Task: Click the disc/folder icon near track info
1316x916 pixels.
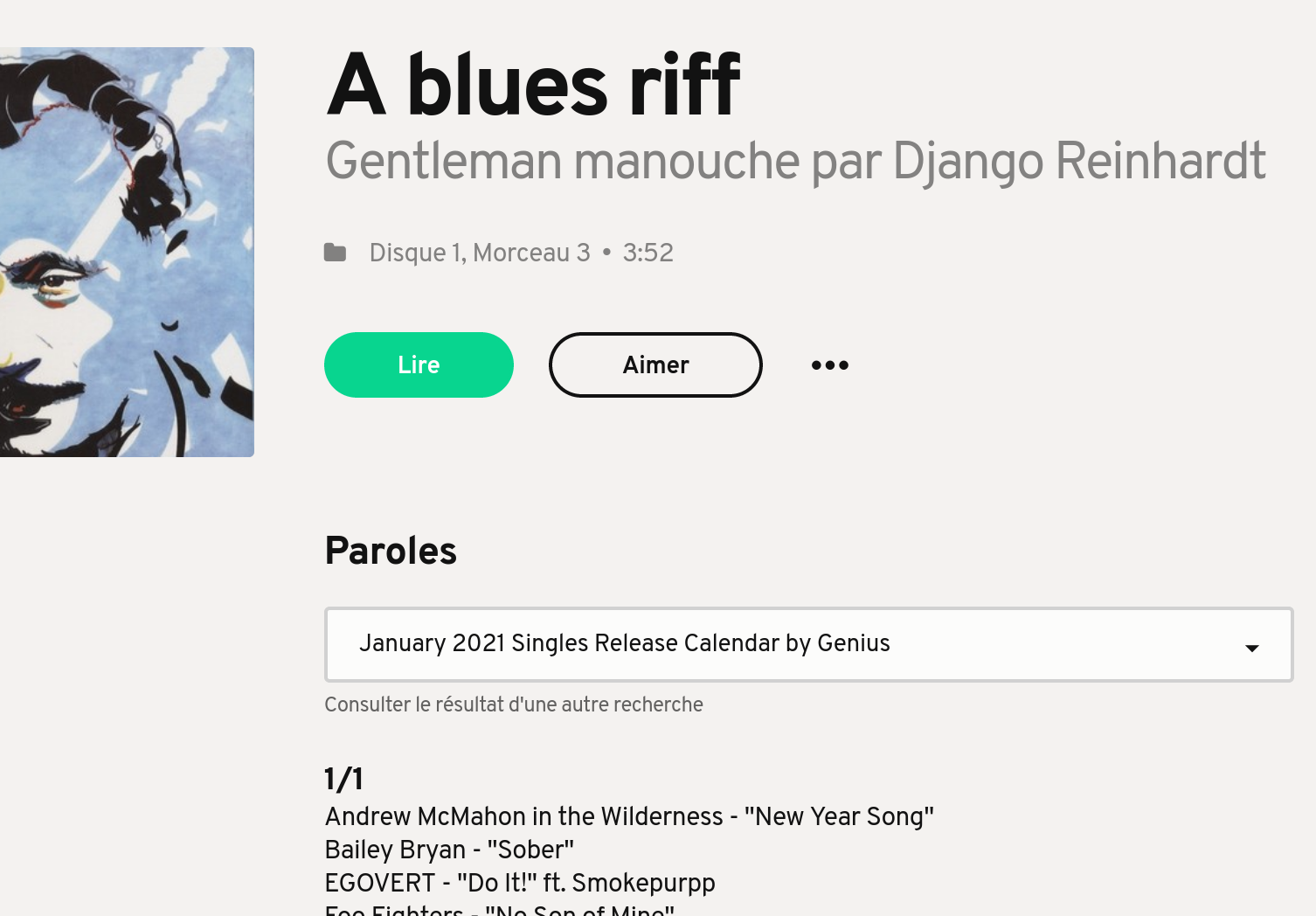Action: 336,252
